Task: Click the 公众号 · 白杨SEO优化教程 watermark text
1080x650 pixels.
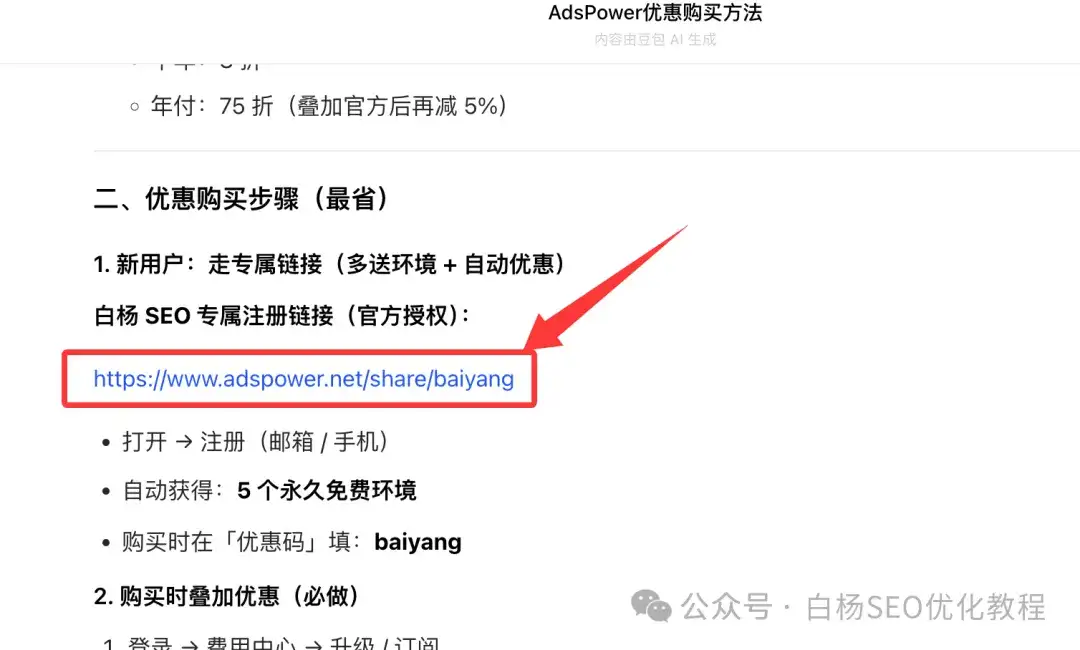Action: click(863, 607)
